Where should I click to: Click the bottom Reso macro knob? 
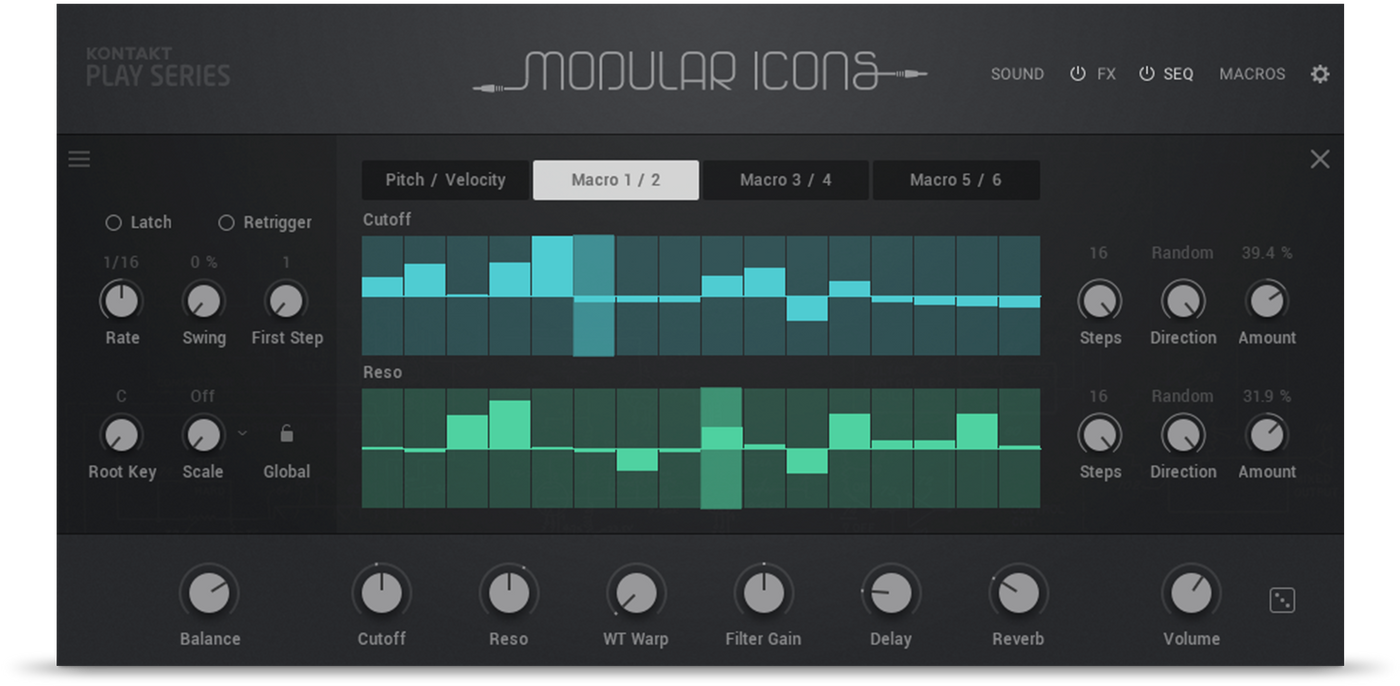508,594
